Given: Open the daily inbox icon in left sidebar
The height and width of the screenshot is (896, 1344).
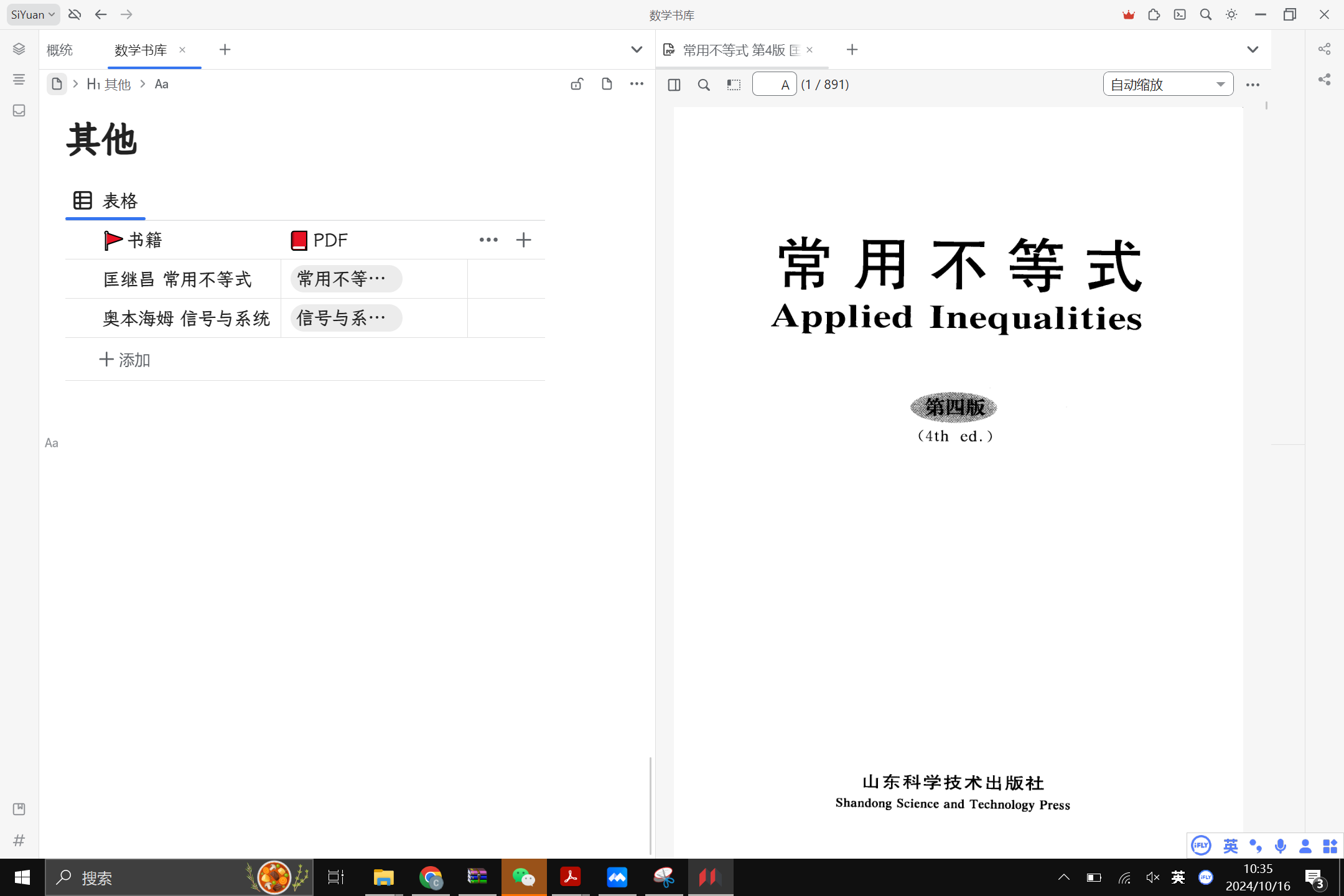Looking at the screenshot, I should pos(19,111).
